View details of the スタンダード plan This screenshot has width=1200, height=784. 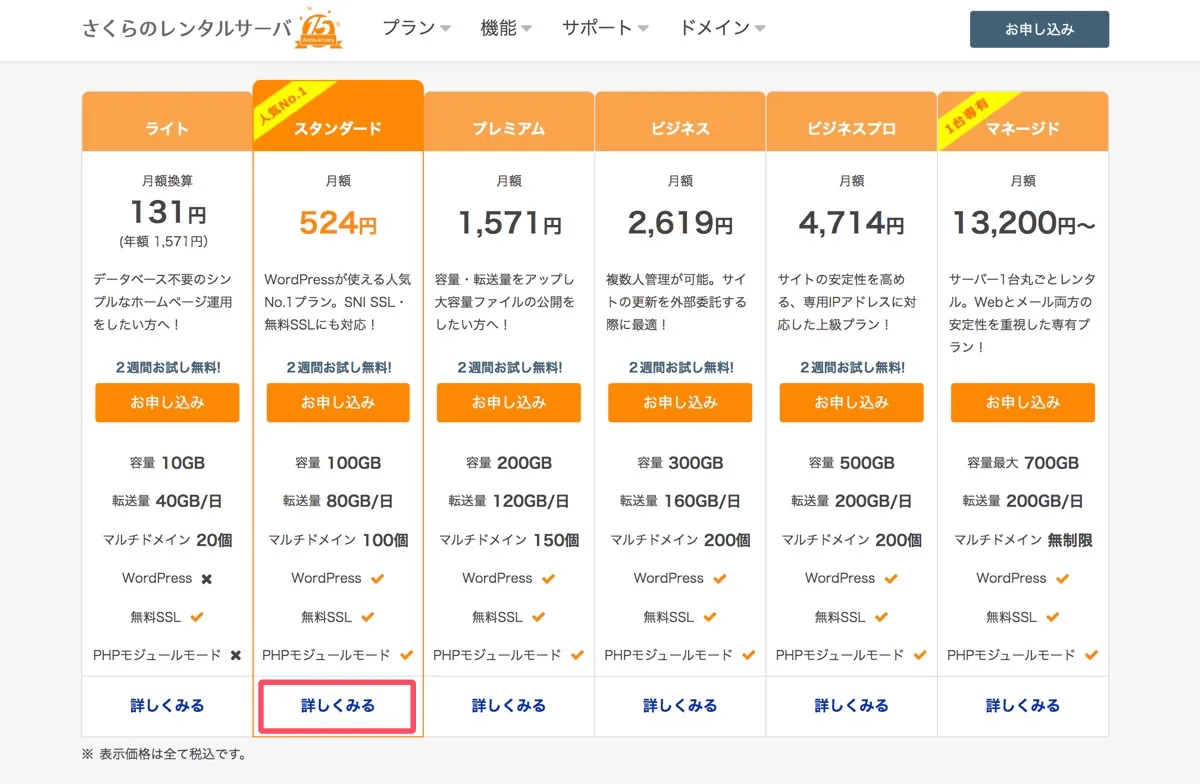(338, 705)
